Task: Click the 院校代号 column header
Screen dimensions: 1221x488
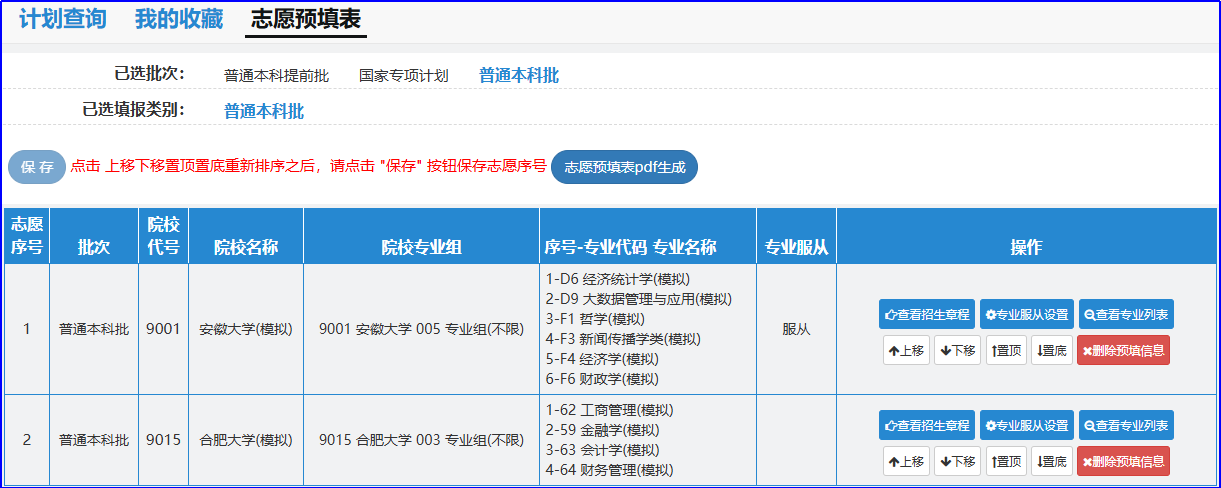Action: tap(164, 236)
